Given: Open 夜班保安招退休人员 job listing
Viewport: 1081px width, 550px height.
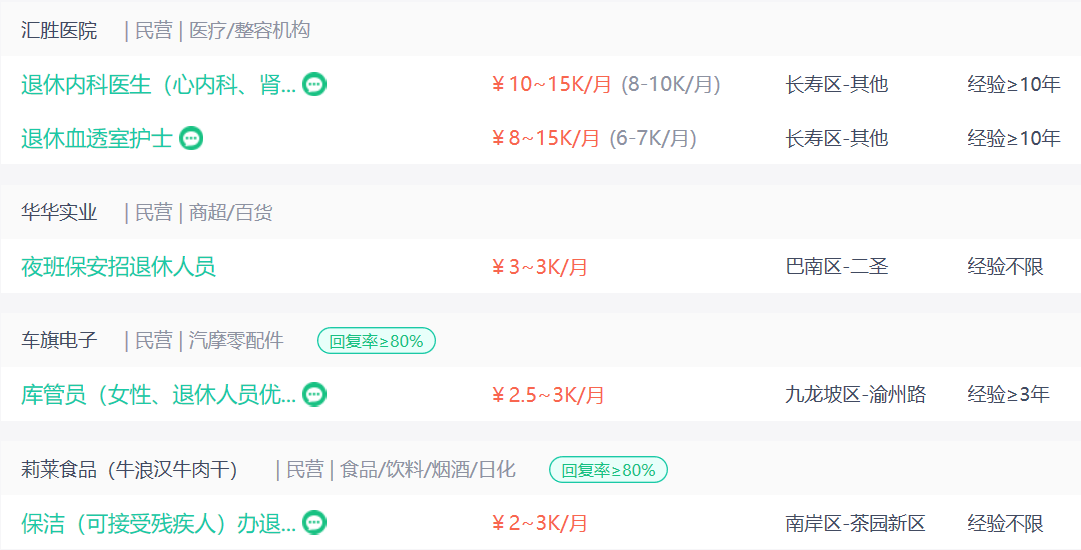Looking at the screenshot, I should [118, 267].
